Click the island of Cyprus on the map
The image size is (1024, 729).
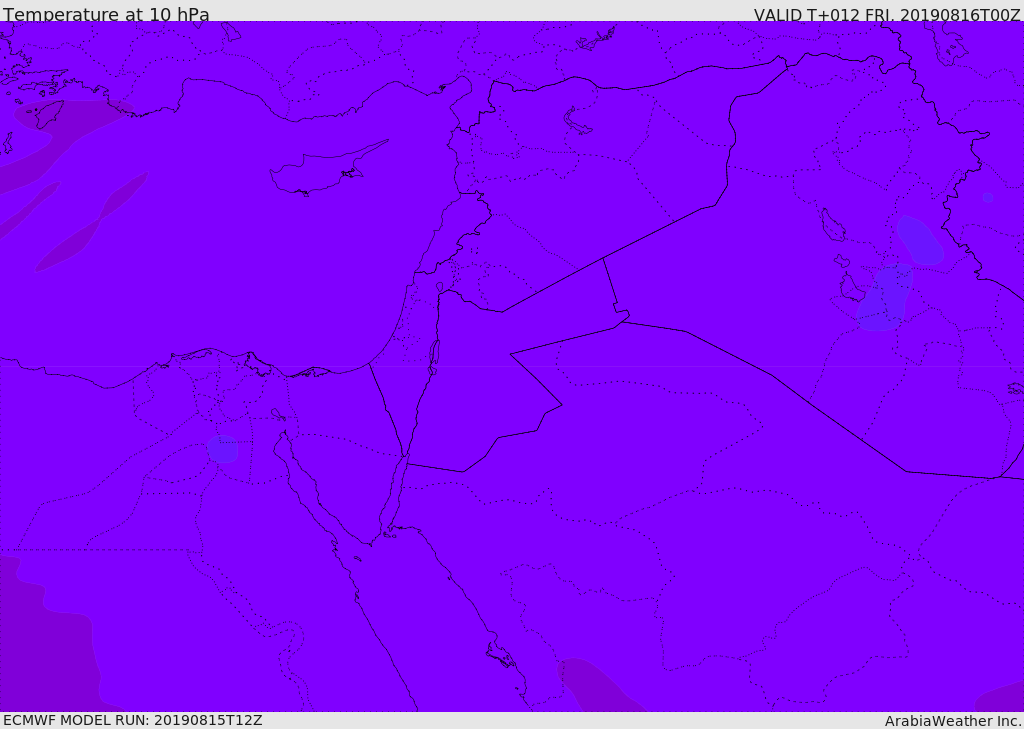[327, 170]
